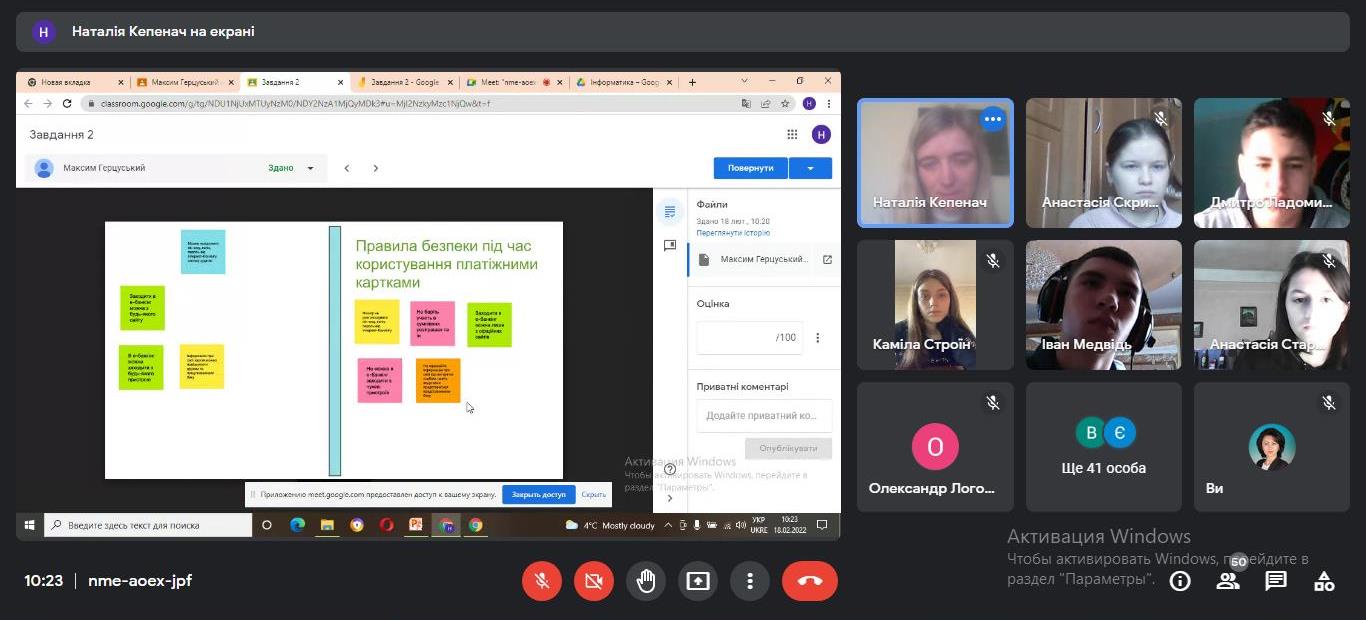Image resolution: width=1366 pixels, height=620 pixels.
Task: Click the help question mark icon
Action: pos(670,469)
